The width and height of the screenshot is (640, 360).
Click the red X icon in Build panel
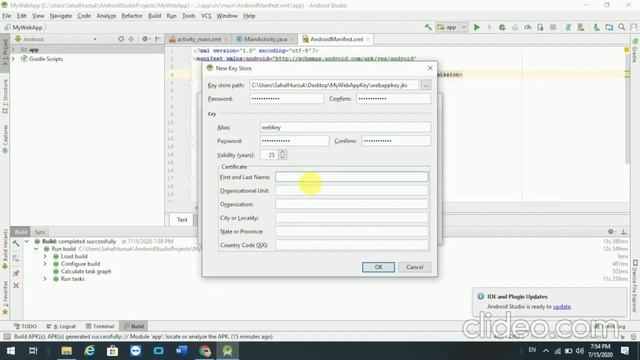pyautogui.click(x=16, y=285)
